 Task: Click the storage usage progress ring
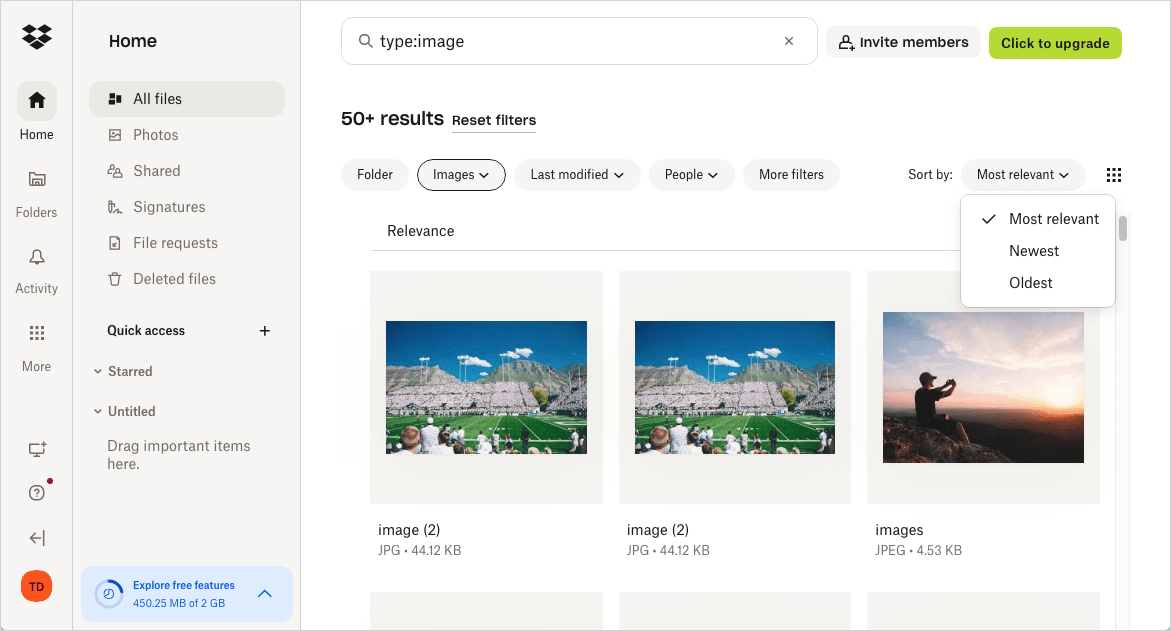(x=109, y=594)
